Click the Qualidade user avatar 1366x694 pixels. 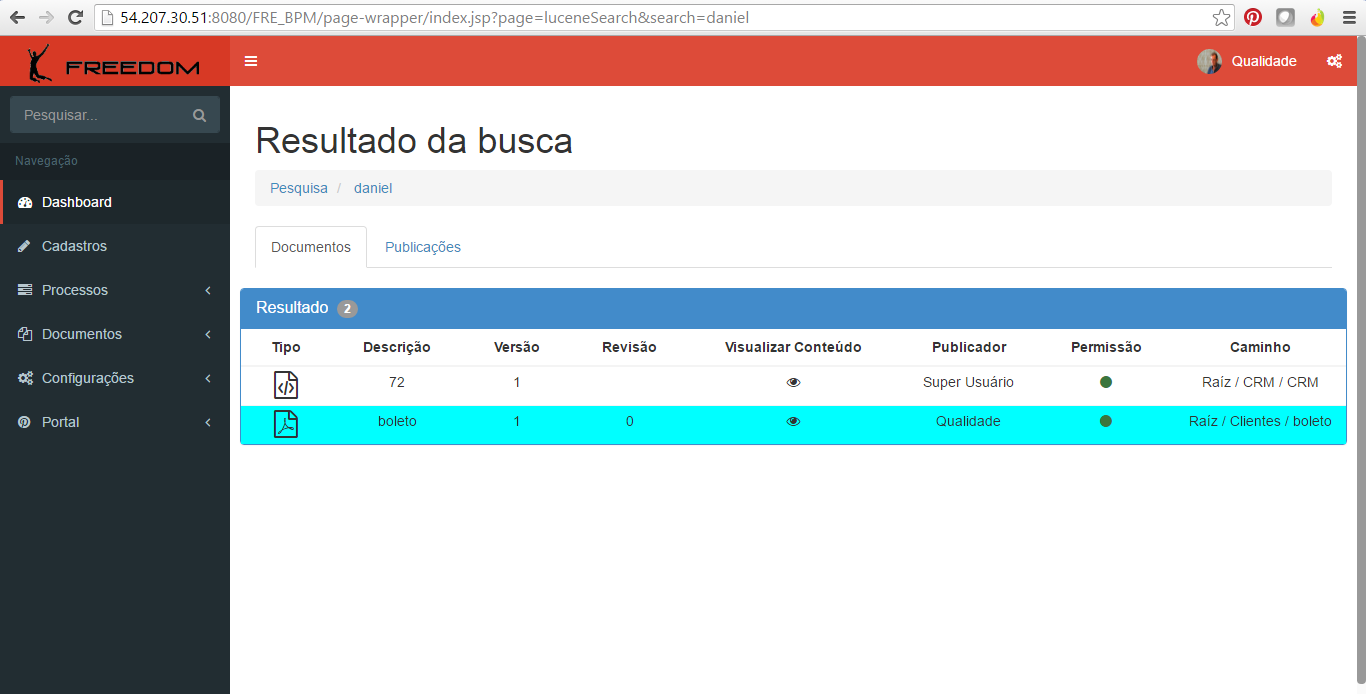[1209, 61]
